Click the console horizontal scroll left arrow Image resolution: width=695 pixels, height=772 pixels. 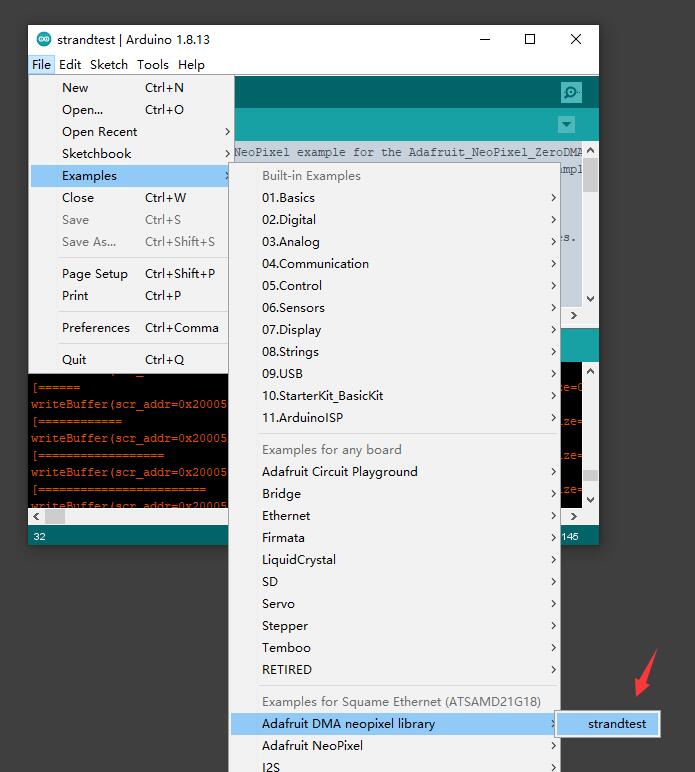pyautogui.click(x=36, y=516)
